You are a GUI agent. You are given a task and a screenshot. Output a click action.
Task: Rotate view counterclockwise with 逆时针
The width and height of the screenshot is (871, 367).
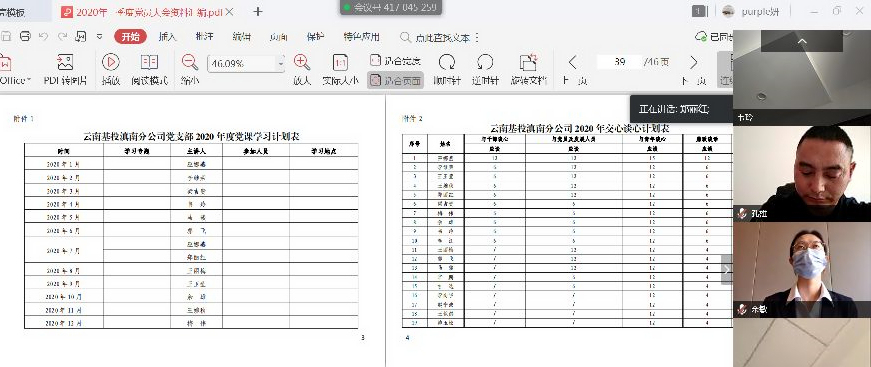pos(485,69)
